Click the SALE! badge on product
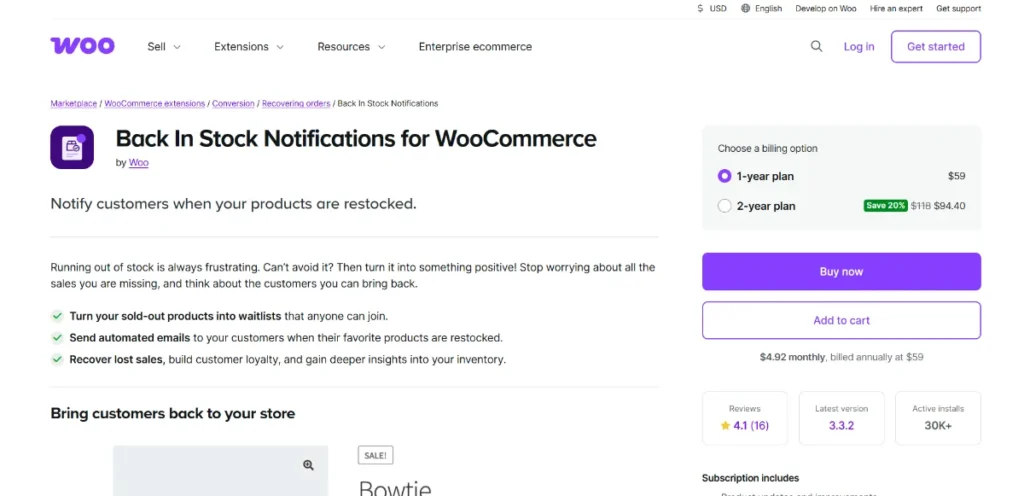This screenshot has width=1024, height=496. tap(376, 455)
